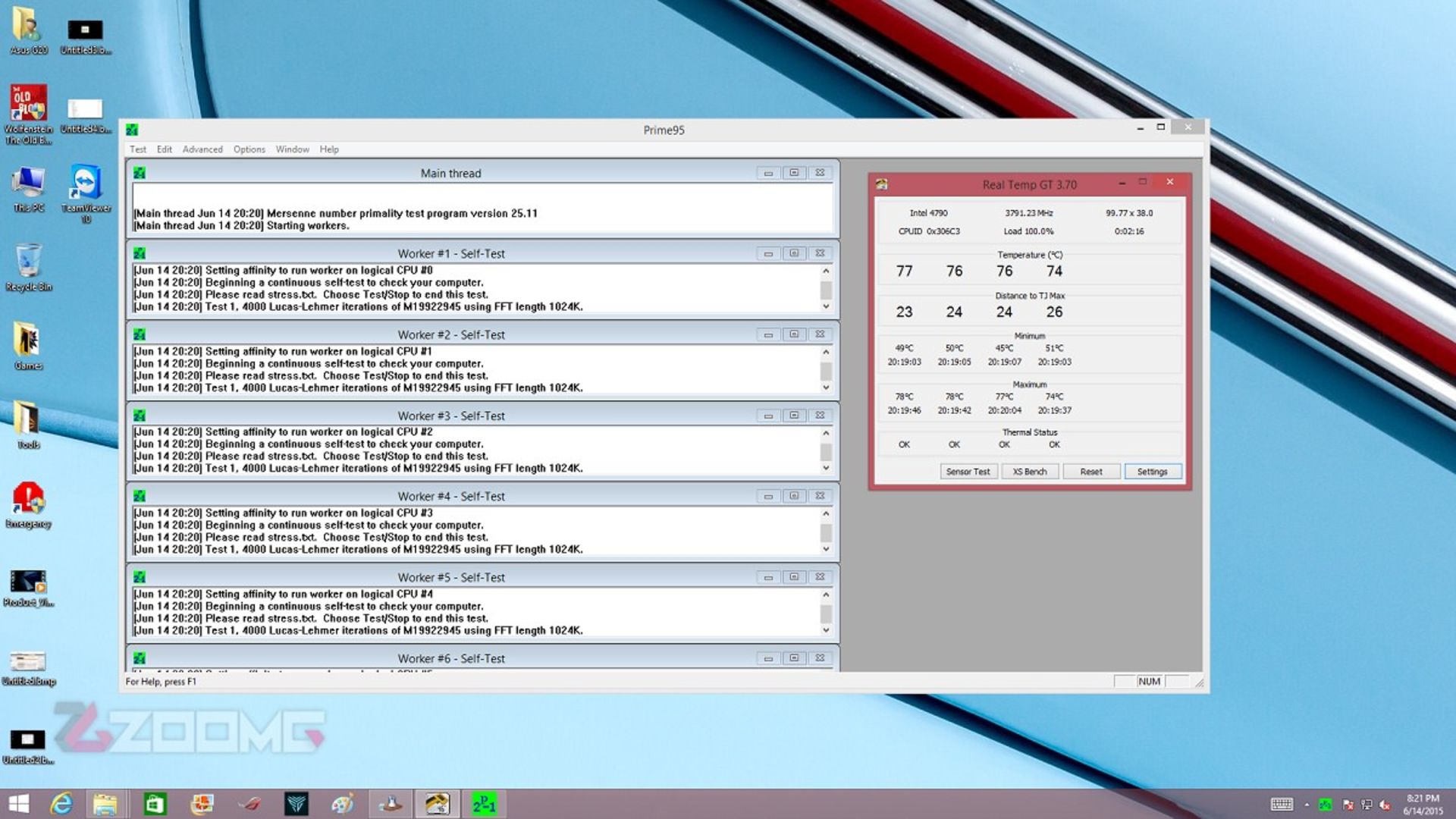Open the Windows Store taskbar icon
Image resolution: width=1456 pixels, height=819 pixels.
(155, 804)
